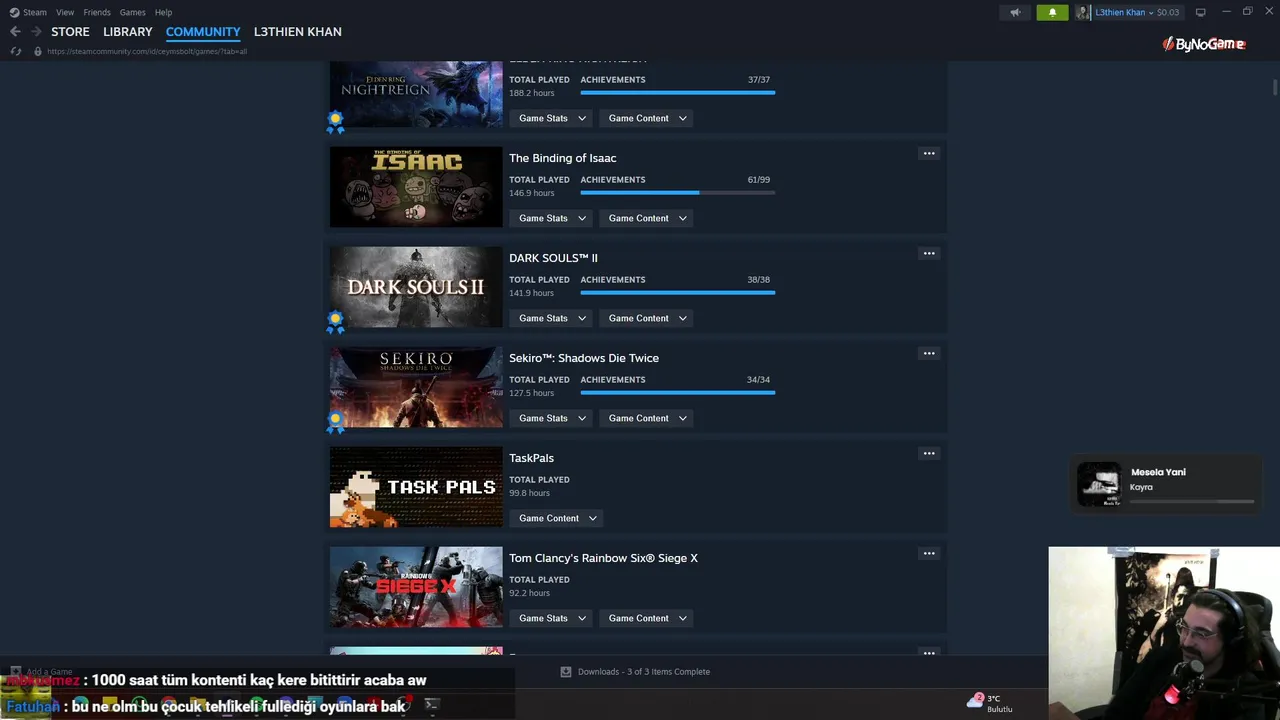Expand Game Stats for DARK SOULS II
The image size is (1280, 720).
point(552,318)
